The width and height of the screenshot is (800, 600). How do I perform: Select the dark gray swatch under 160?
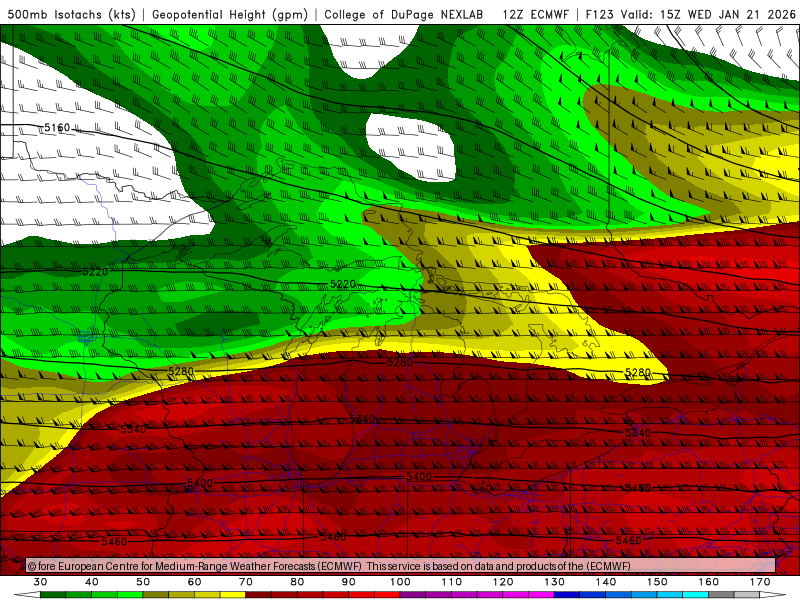point(721,595)
